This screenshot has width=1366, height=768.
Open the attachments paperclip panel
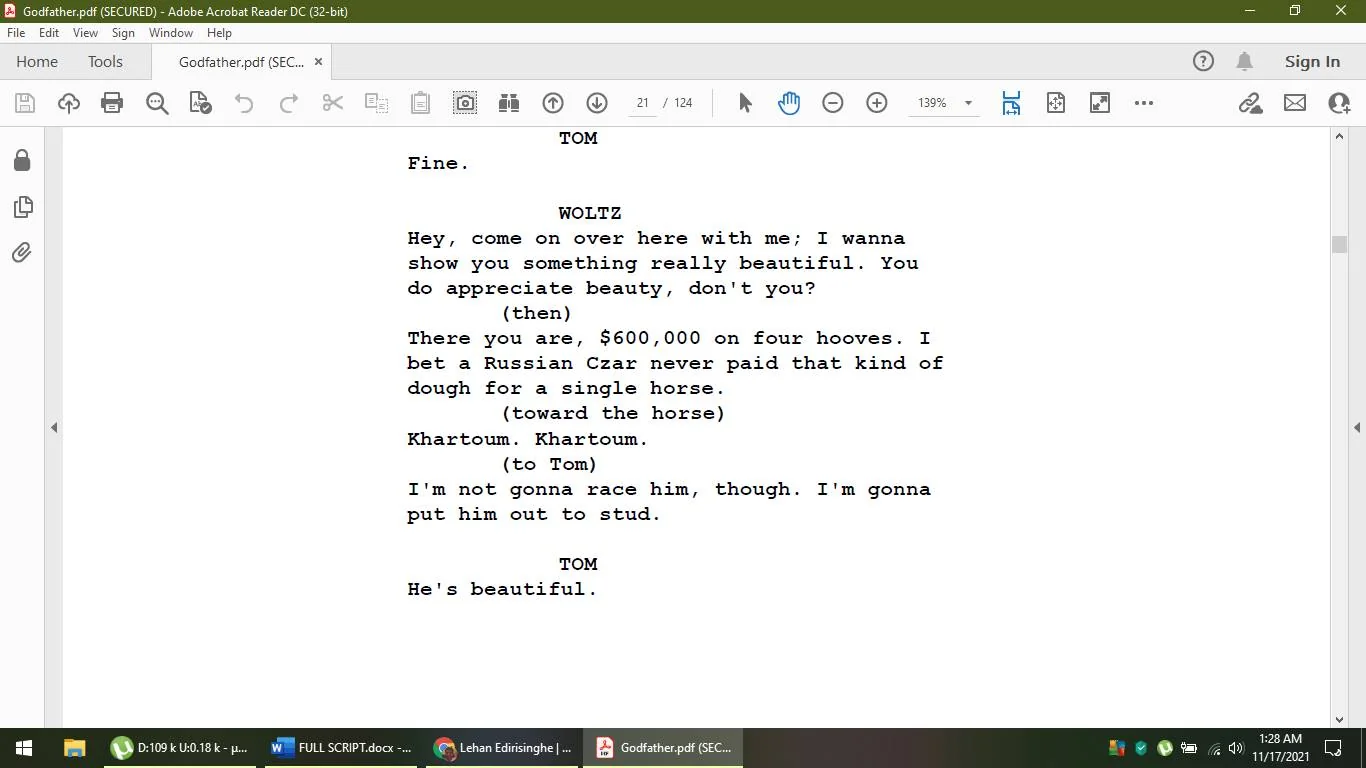(x=22, y=252)
